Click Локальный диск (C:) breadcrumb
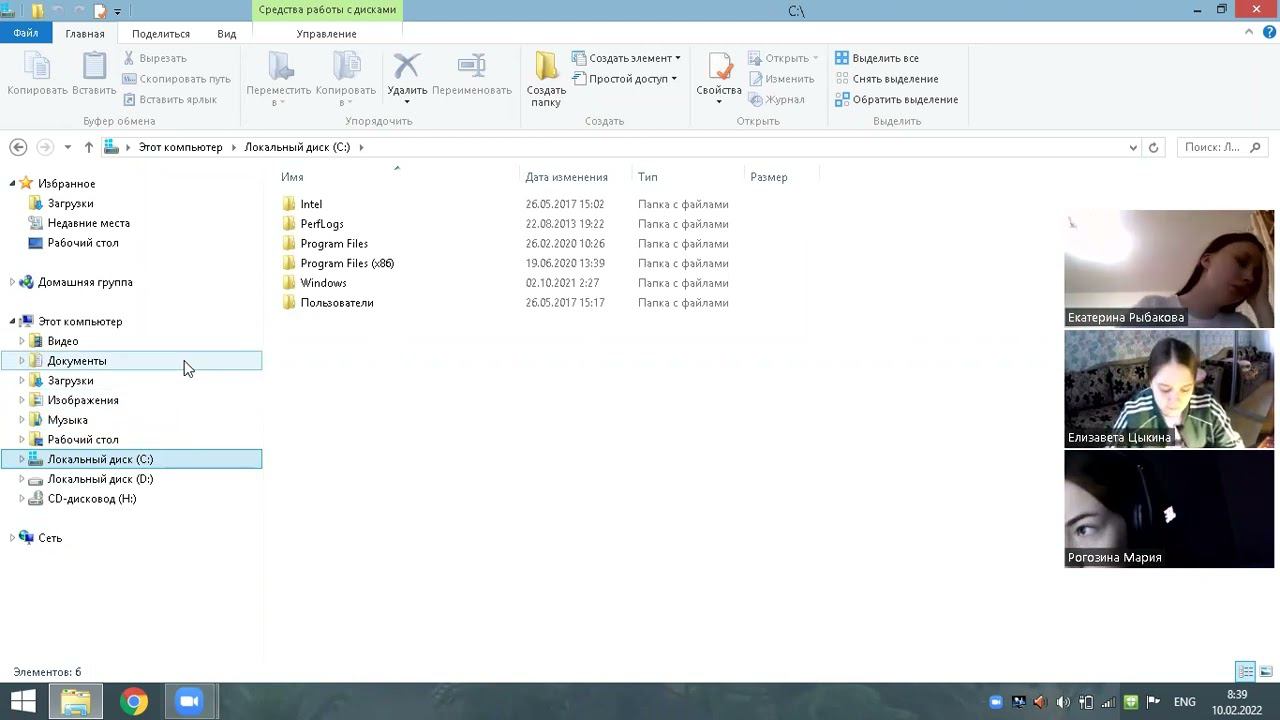The height and width of the screenshot is (720, 1280). (x=297, y=147)
